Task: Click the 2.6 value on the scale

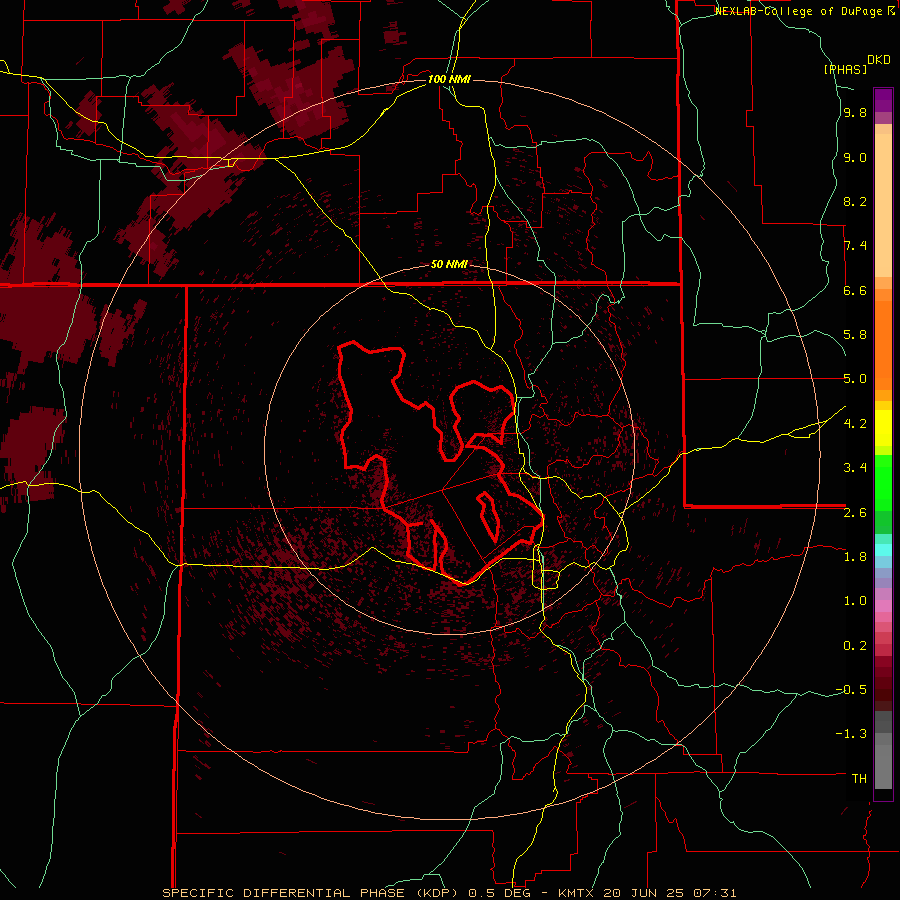Action: click(855, 513)
